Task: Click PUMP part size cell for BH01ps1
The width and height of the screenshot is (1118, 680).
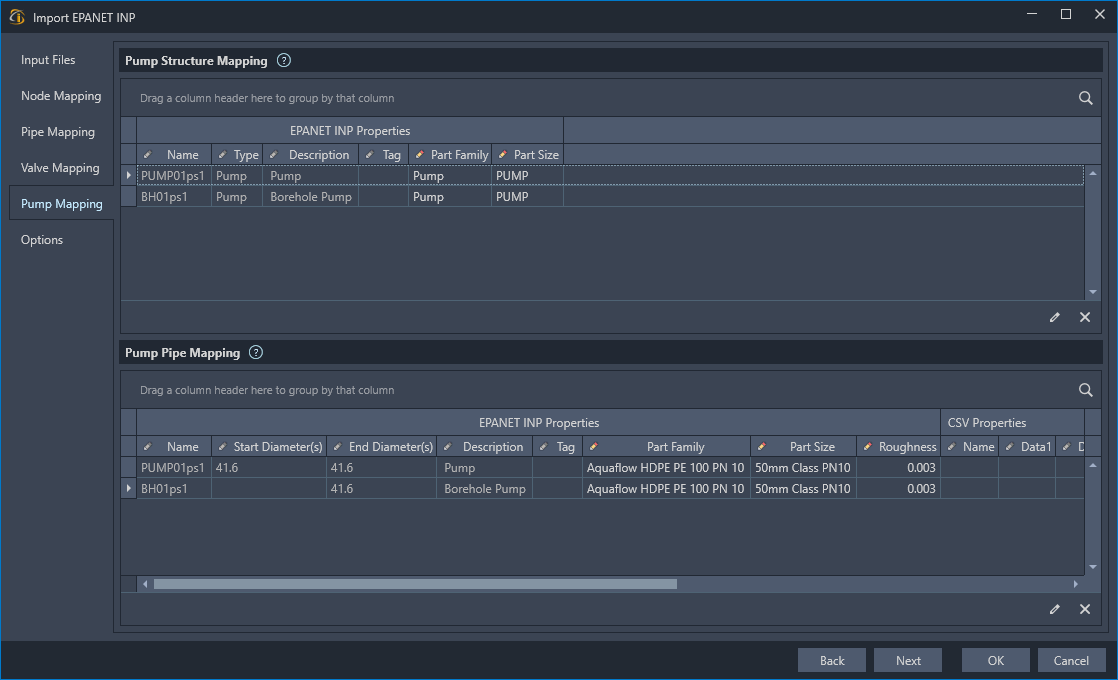Action: [527, 197]
